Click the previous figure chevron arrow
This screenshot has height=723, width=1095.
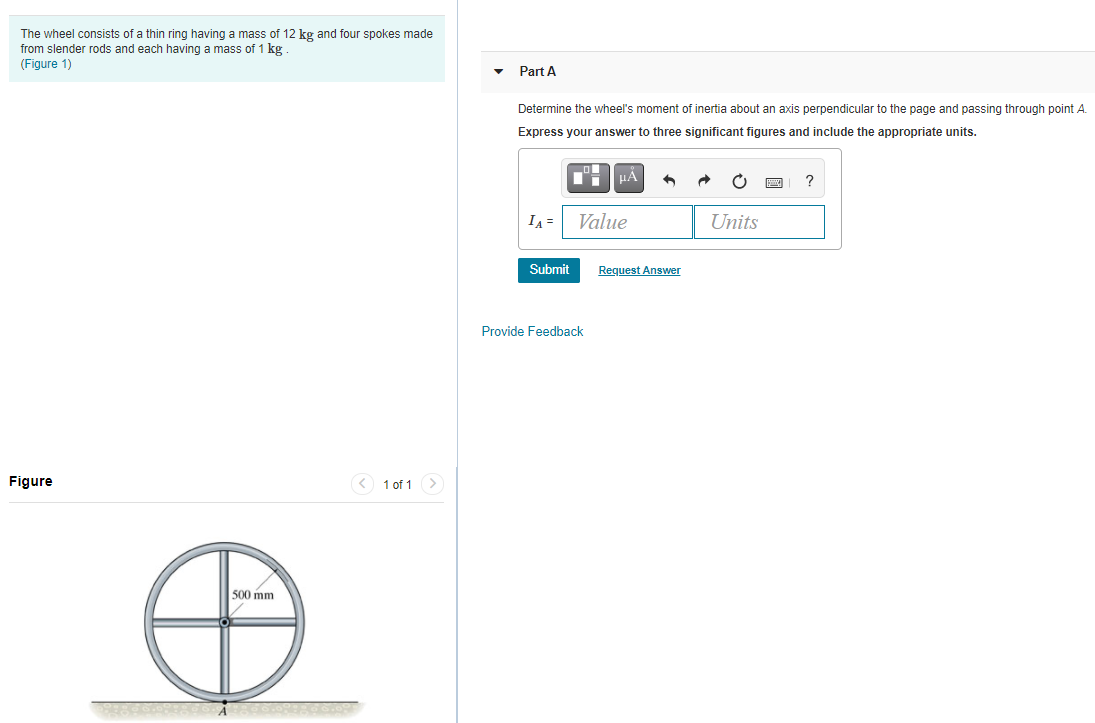[x=362, y=483]
